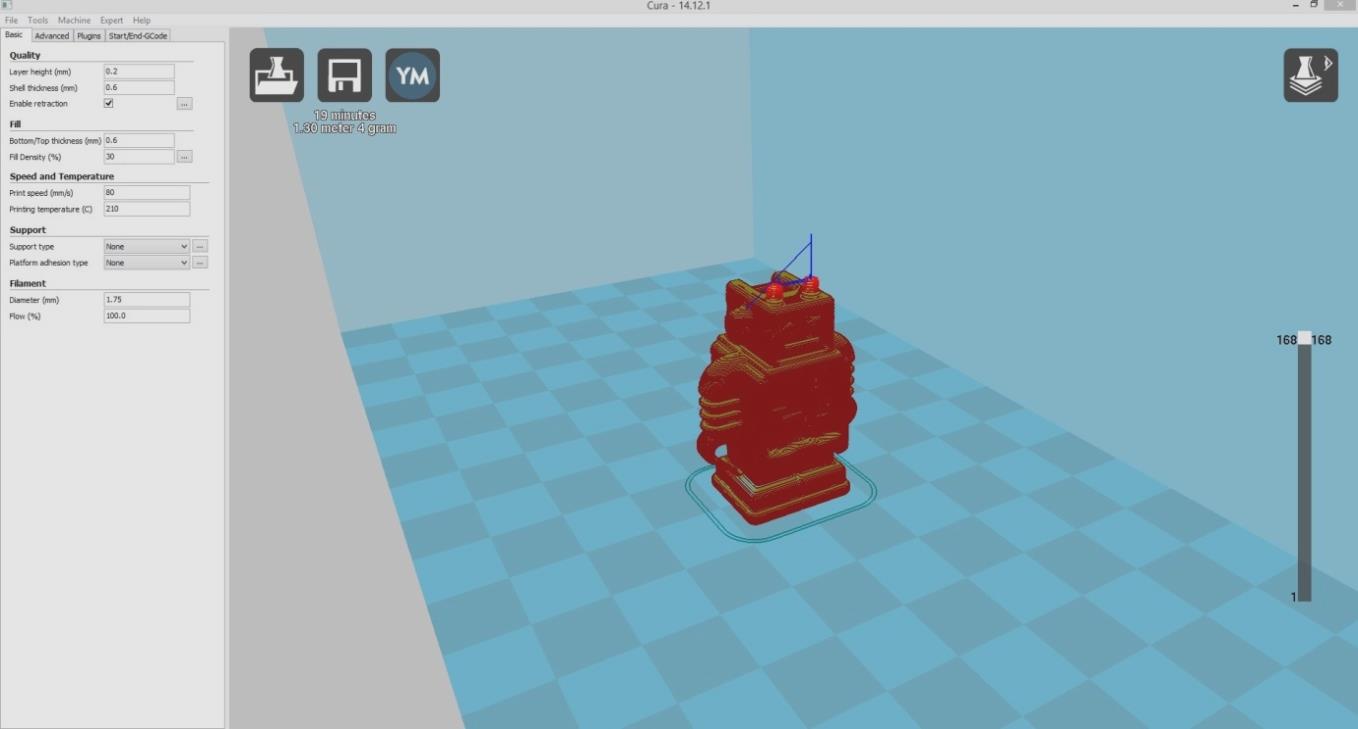Open retraction settings ellipsis button
The height and width of the screenshot is (729, 1358).
[185, 103]
